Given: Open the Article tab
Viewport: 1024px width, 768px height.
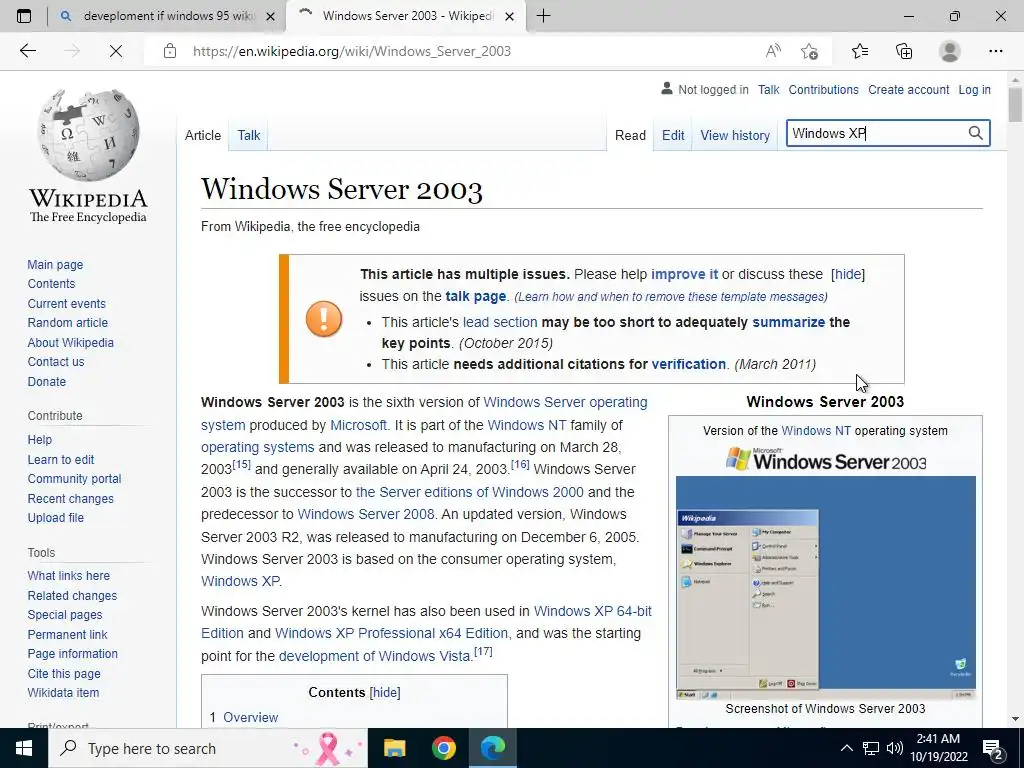Looking at the screenshot, I should tap(202, 135).
